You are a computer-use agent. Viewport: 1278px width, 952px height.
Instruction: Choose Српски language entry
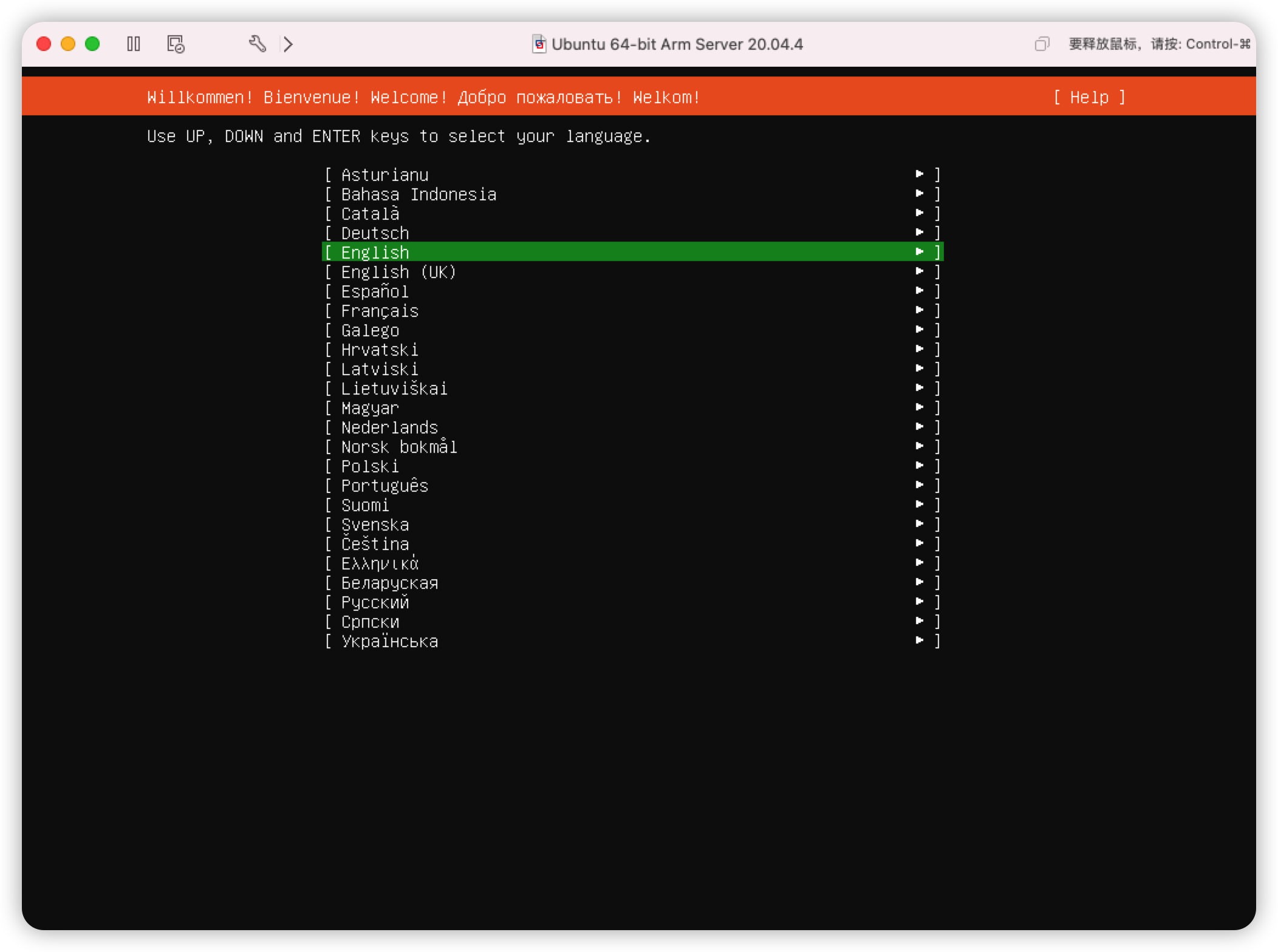click(632, 622)
